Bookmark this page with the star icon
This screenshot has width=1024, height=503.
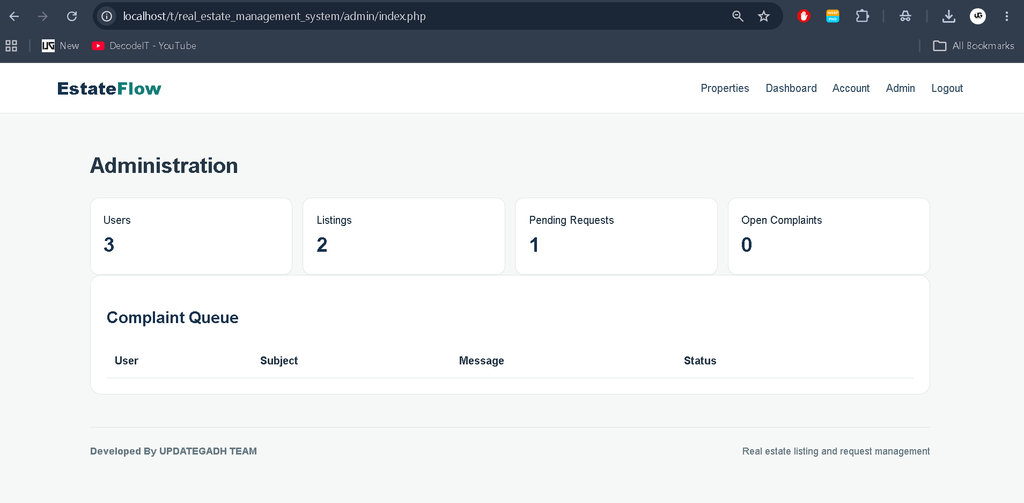pyautogui.click(x=764, y=16)
